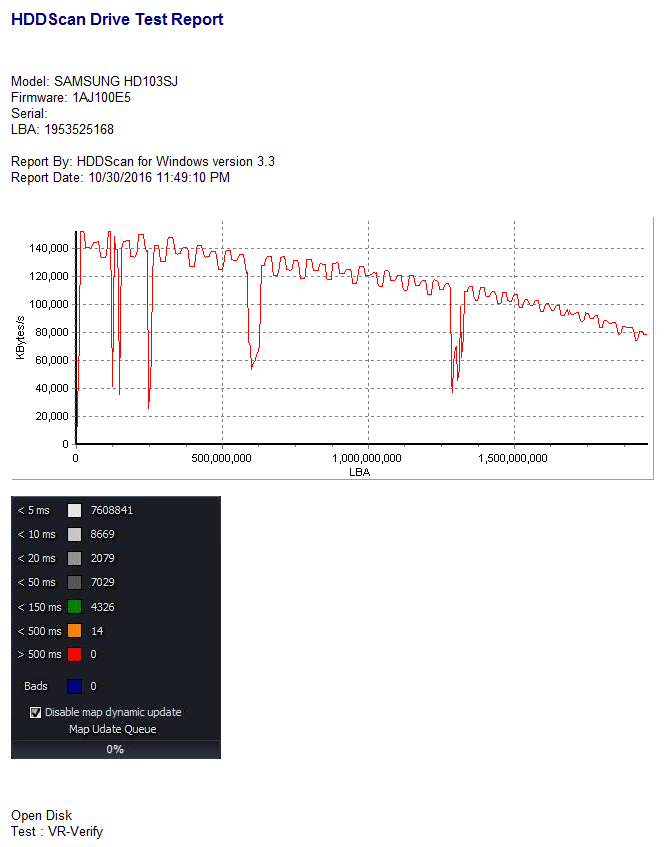Click the 1,500,000,000 LBA axis label

click(x=513, y=458)
